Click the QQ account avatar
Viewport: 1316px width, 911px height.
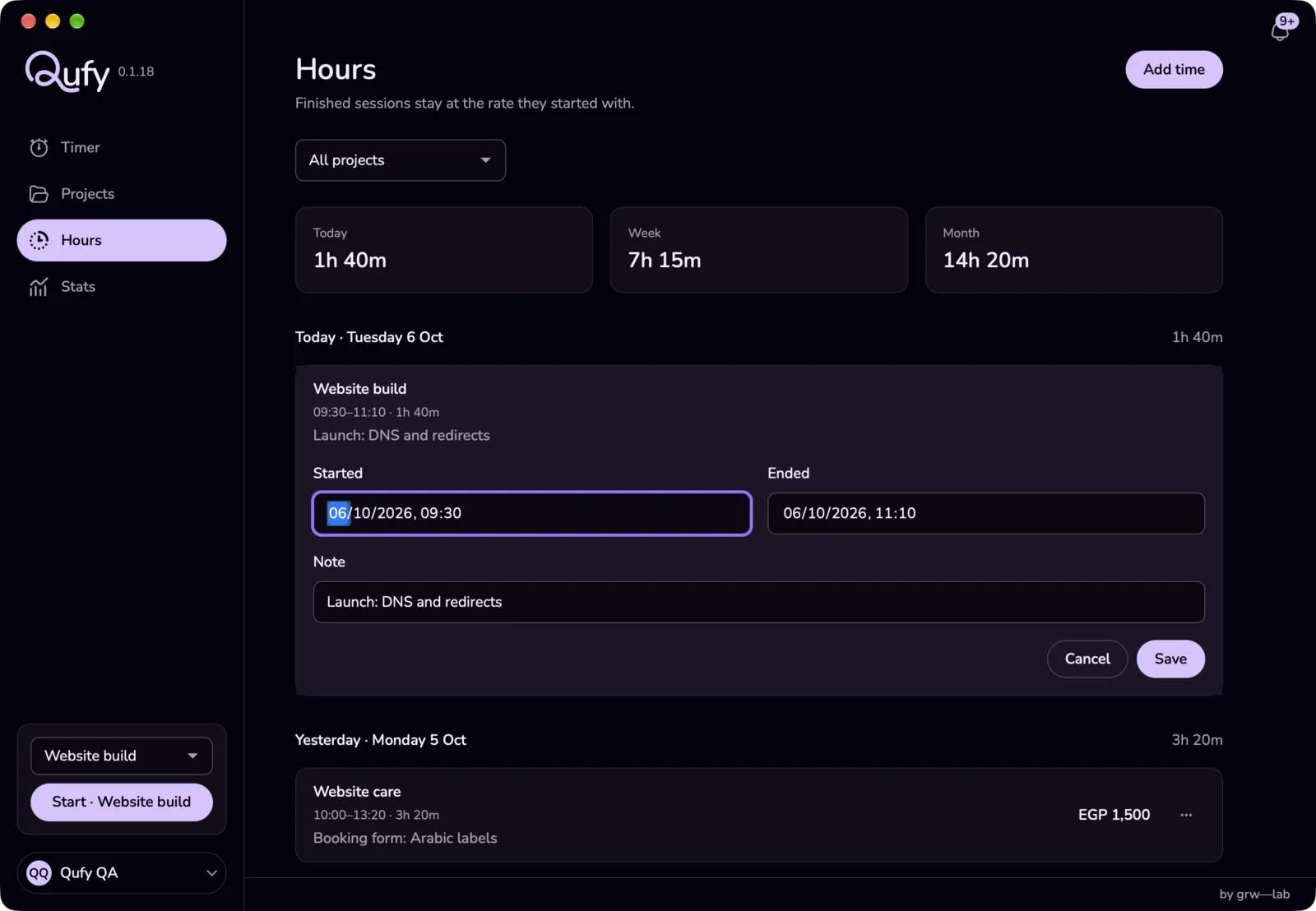click(x=39, y=873)
